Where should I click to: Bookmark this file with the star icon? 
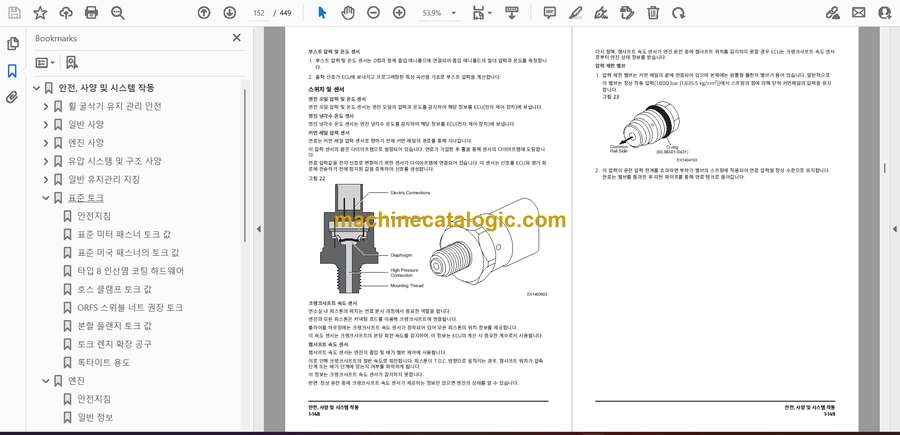(x=40, y=13)
